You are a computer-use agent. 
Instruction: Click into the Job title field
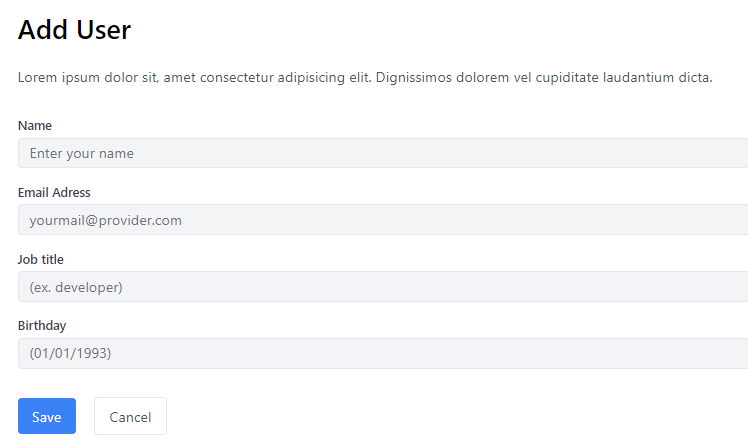383,287
